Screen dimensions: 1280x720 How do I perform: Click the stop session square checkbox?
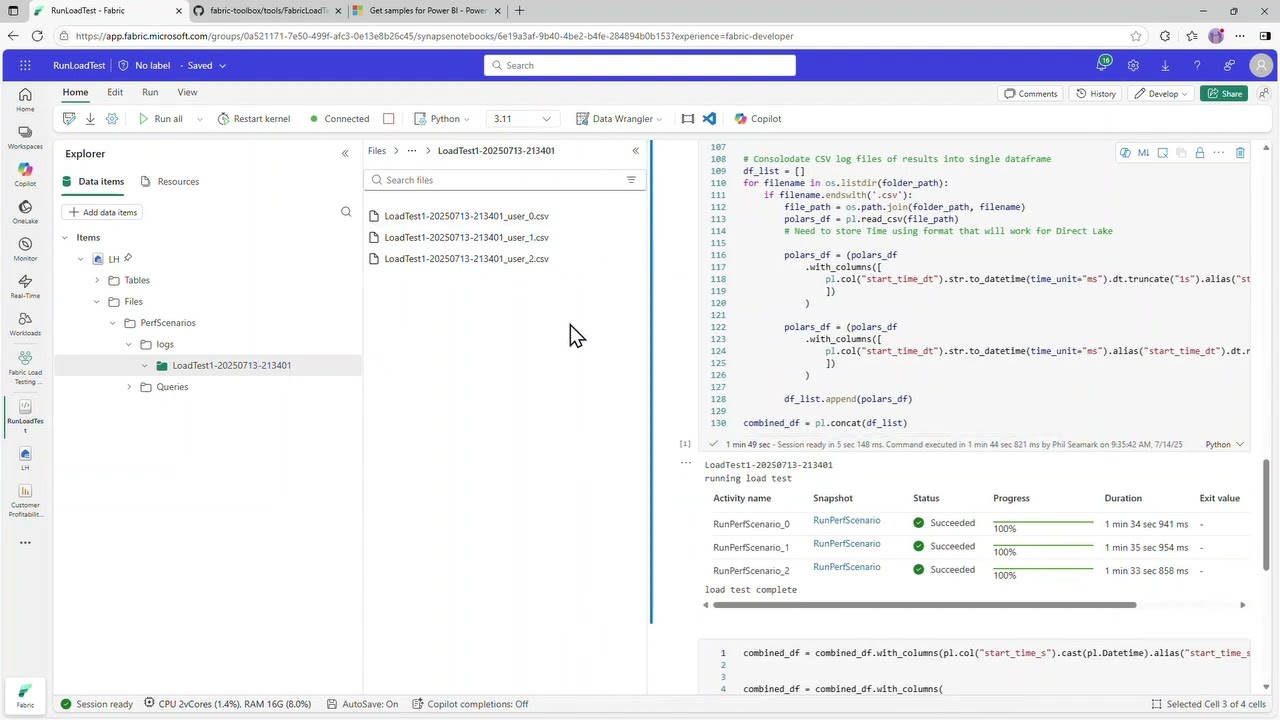(389, 118)
